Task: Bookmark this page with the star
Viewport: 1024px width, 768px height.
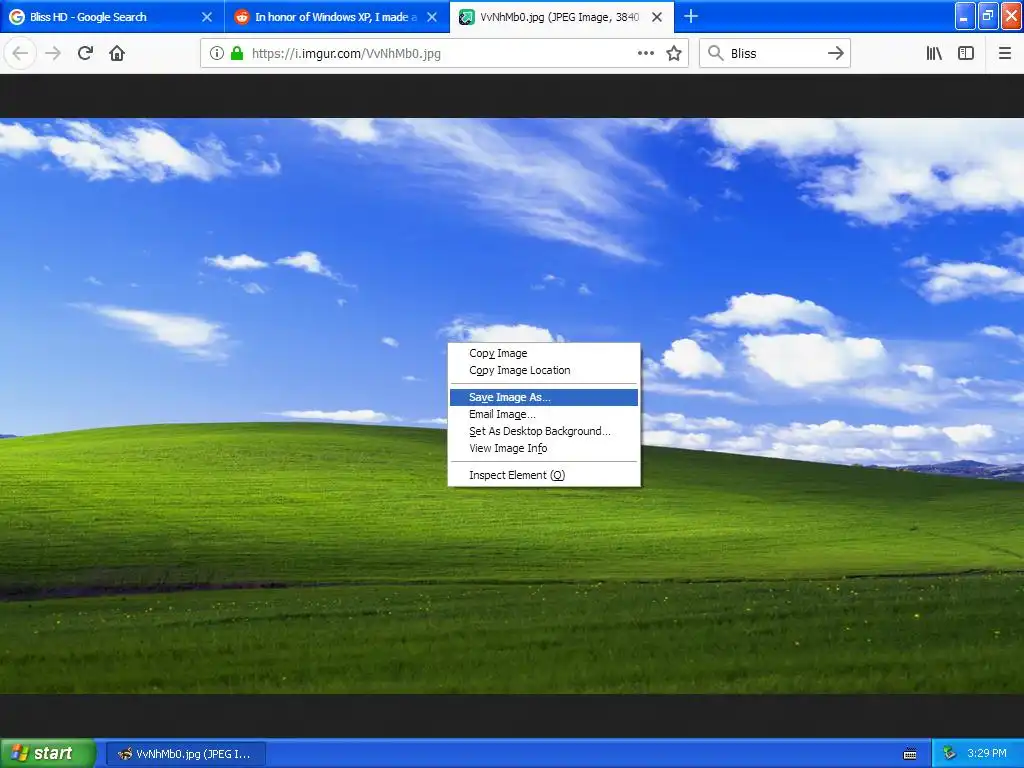Action: [674, 54]
